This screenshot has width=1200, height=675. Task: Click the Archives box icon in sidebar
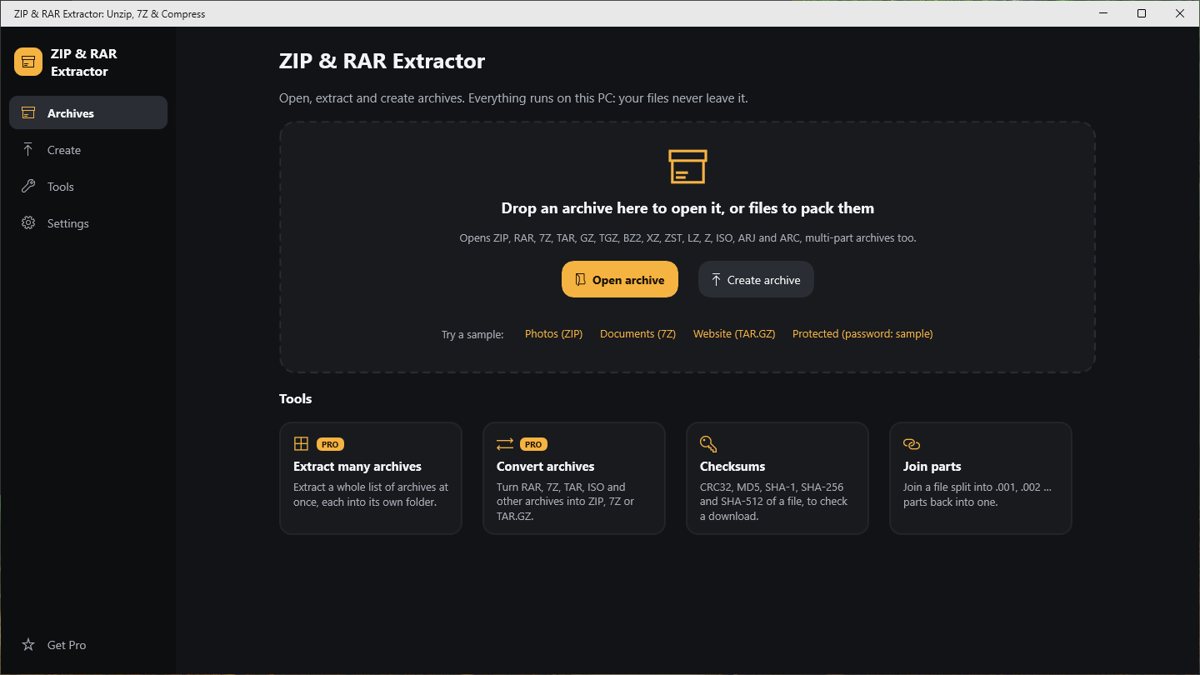(x=28, y=113)
